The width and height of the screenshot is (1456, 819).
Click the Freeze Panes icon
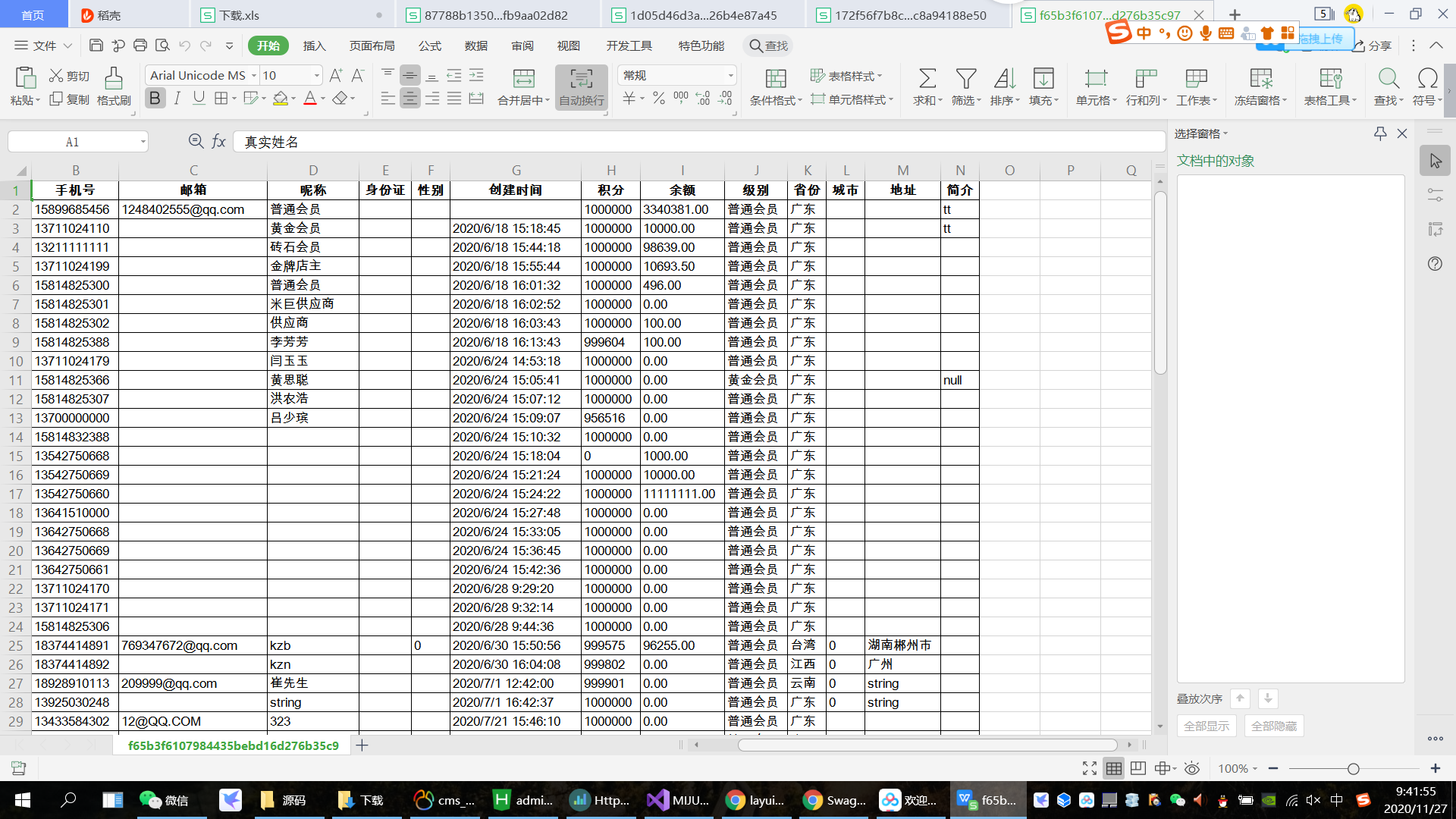[x=1260, y=79]
